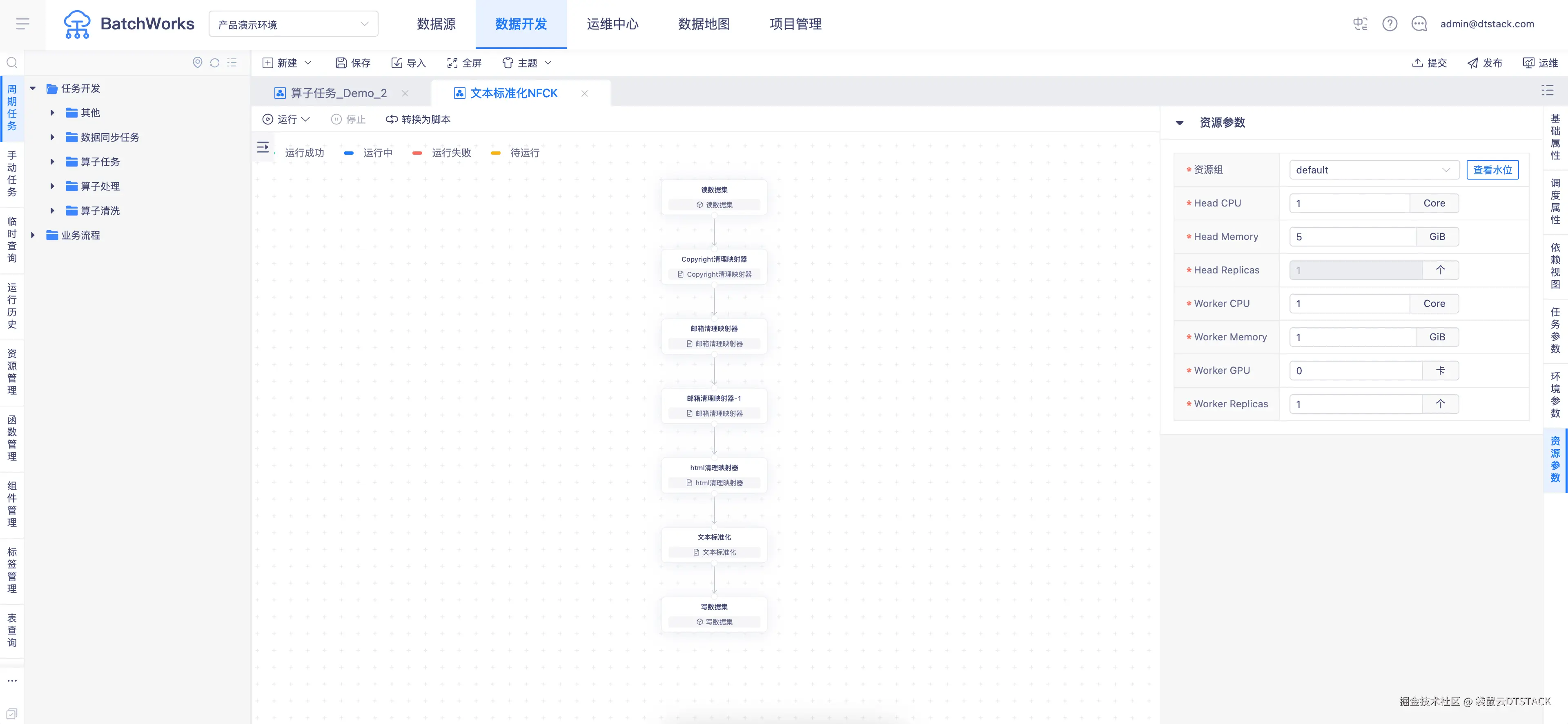Click the search icon in left sidebar
1568x724 pixels.
click(11, 63)
